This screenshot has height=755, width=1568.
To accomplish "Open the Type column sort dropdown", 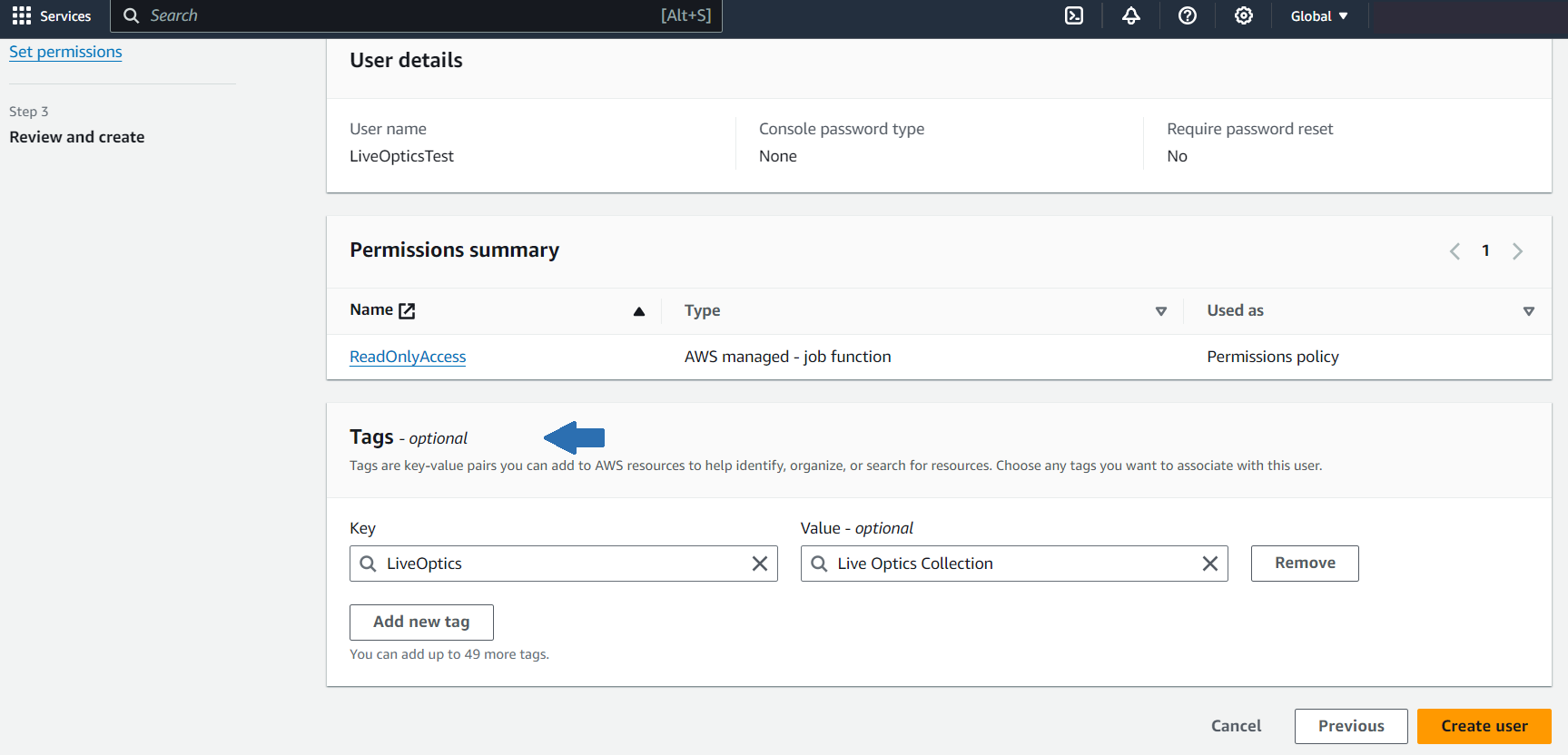I will pyautogui.click(x=1161, y=311).
